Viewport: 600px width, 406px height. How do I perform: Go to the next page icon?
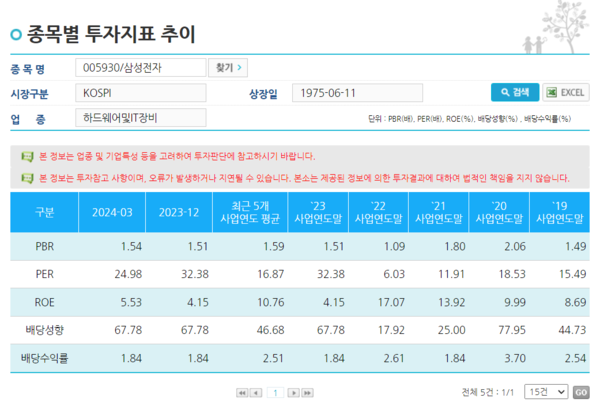pyautogui.click(x=293, y=393)
